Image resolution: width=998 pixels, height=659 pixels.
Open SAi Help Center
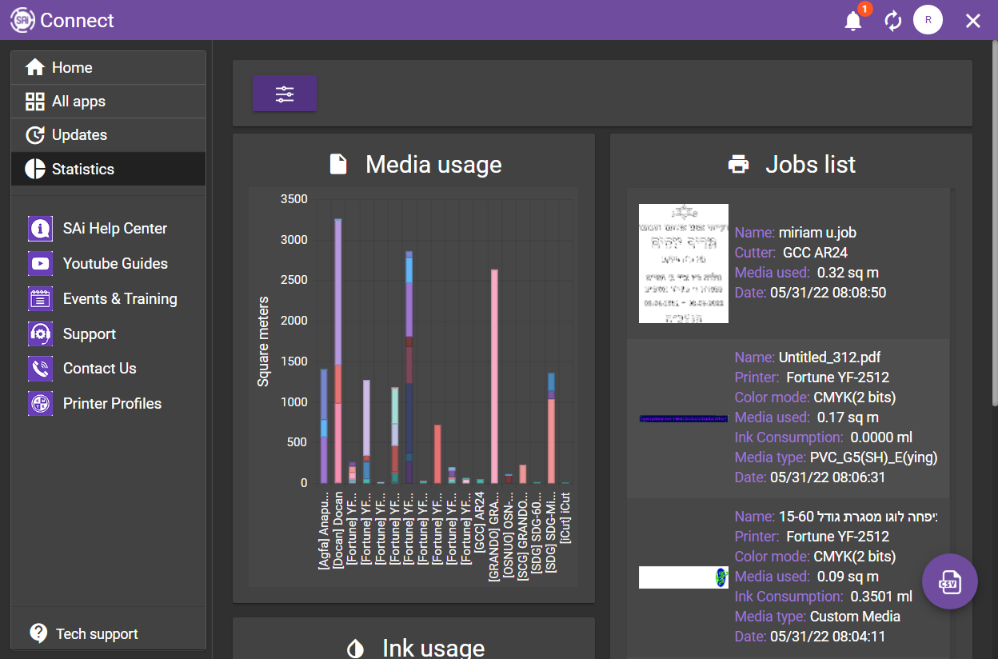point(114,229)
